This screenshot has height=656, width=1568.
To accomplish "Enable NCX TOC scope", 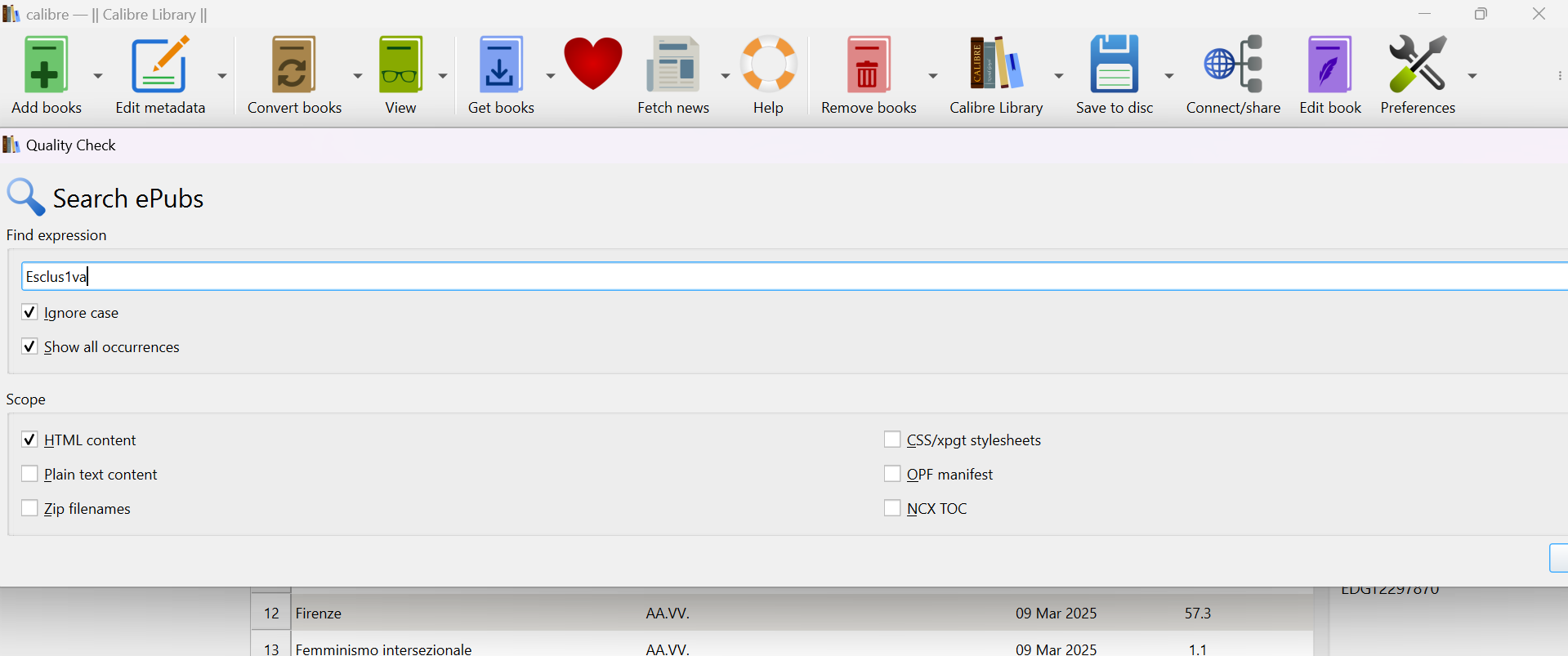I will [892, 508].
